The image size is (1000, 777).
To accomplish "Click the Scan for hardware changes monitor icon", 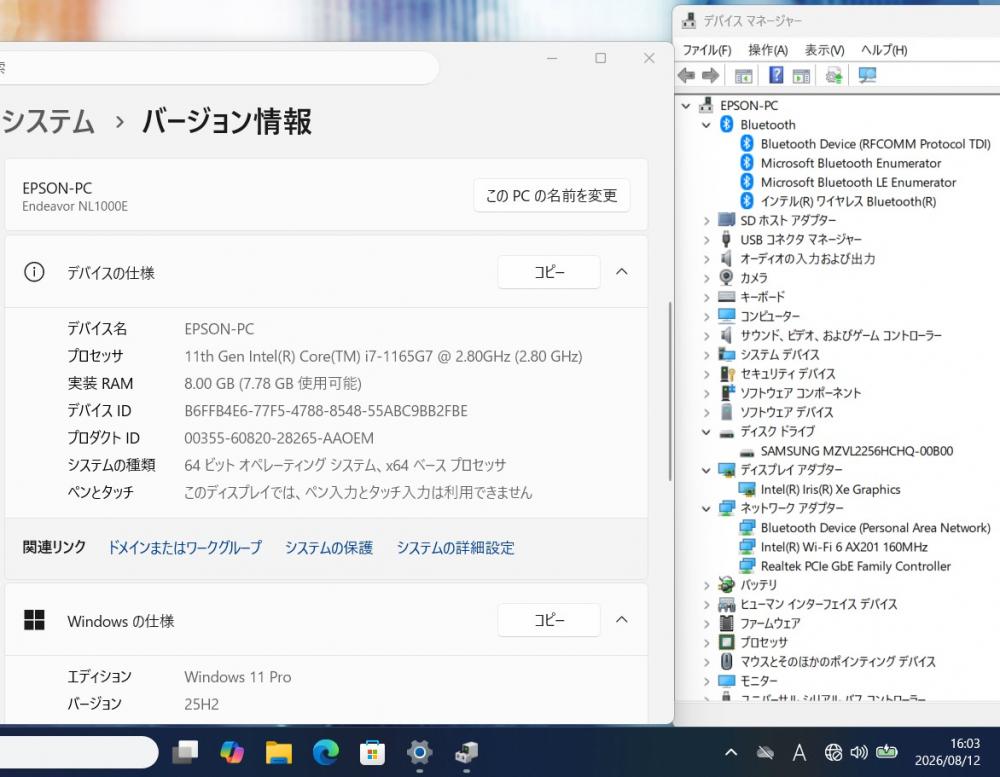I will [867, 76].
